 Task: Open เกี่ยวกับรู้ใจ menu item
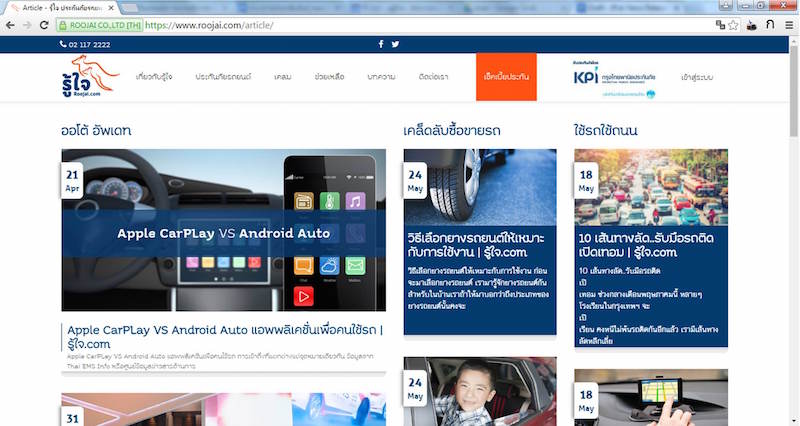point(154,77)
